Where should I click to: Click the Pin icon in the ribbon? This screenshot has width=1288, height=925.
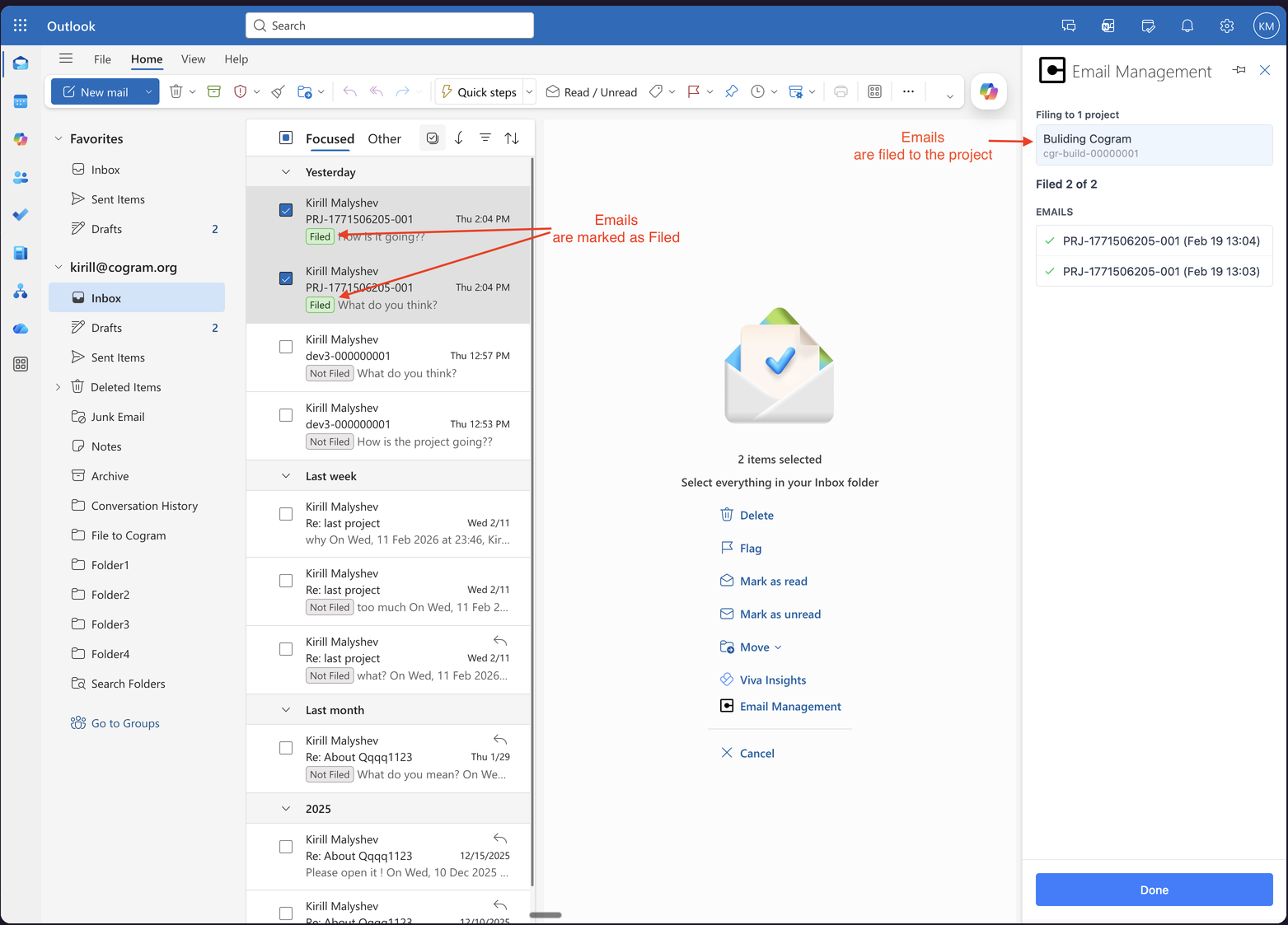(x=731, y=91)
